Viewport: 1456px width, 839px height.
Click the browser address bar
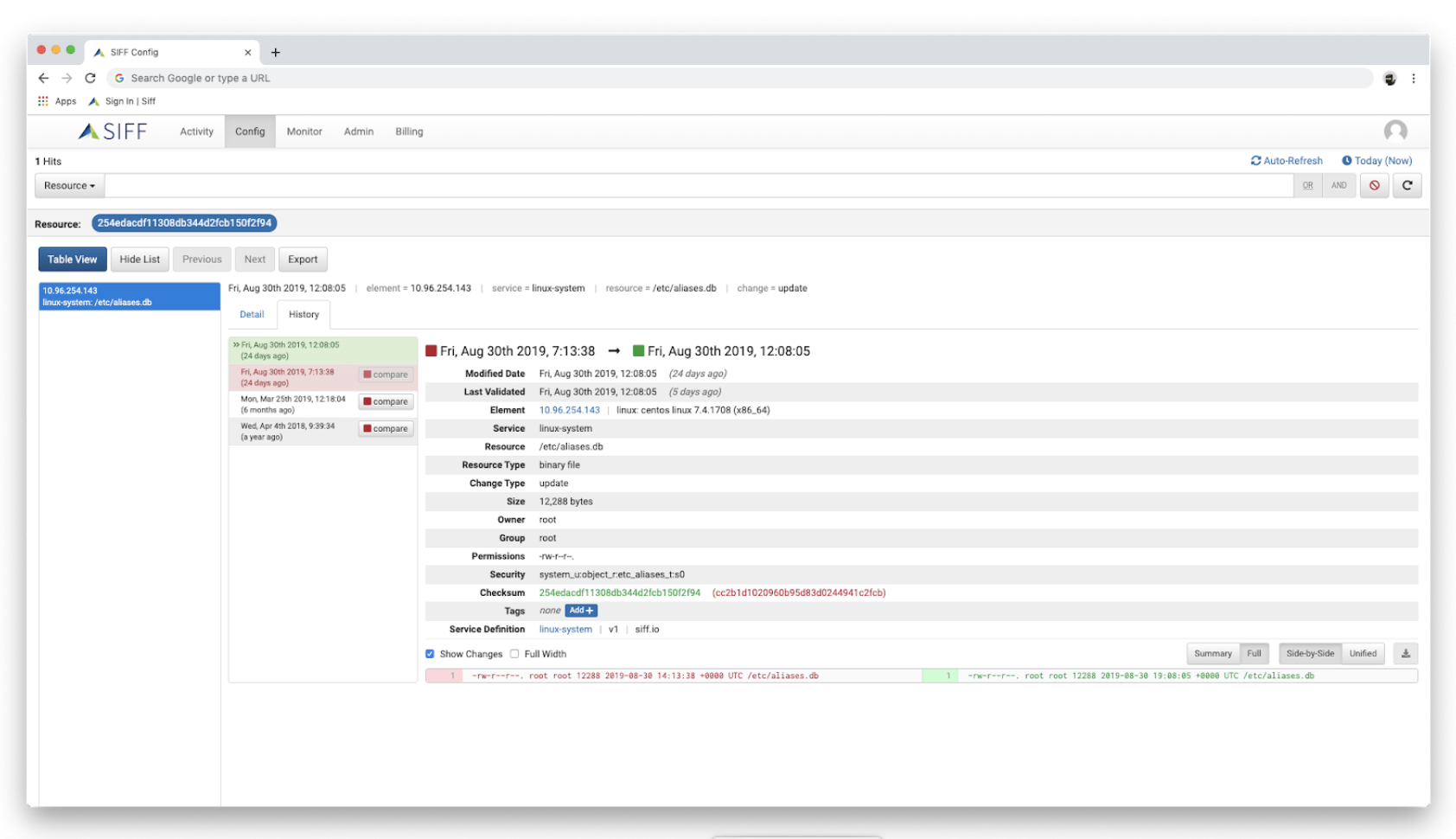[739, 78]
